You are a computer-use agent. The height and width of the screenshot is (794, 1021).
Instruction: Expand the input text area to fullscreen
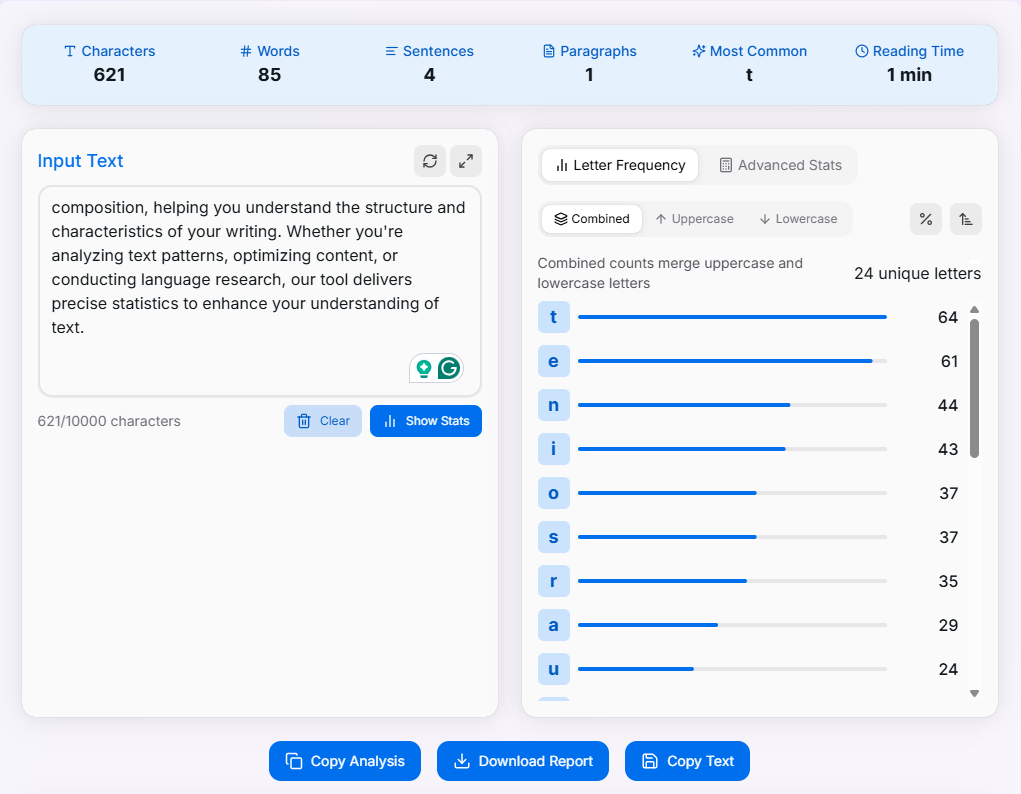[466, 161]
